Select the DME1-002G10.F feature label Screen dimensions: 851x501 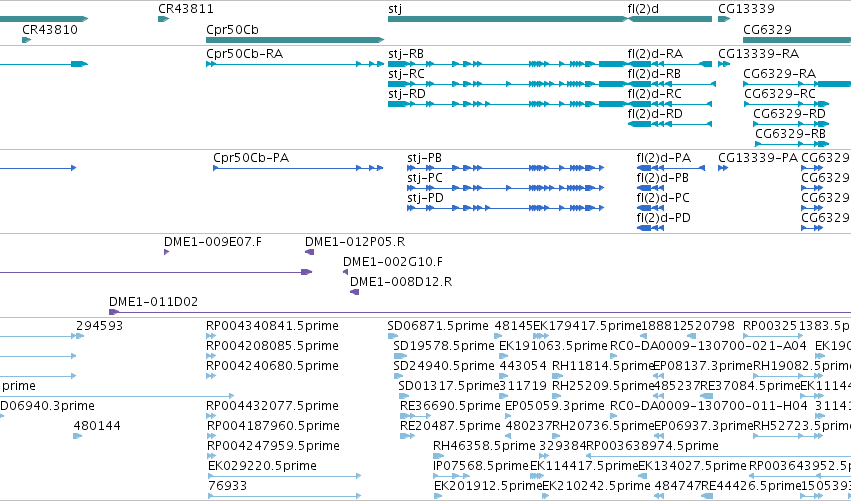click(x=393, y=262)
